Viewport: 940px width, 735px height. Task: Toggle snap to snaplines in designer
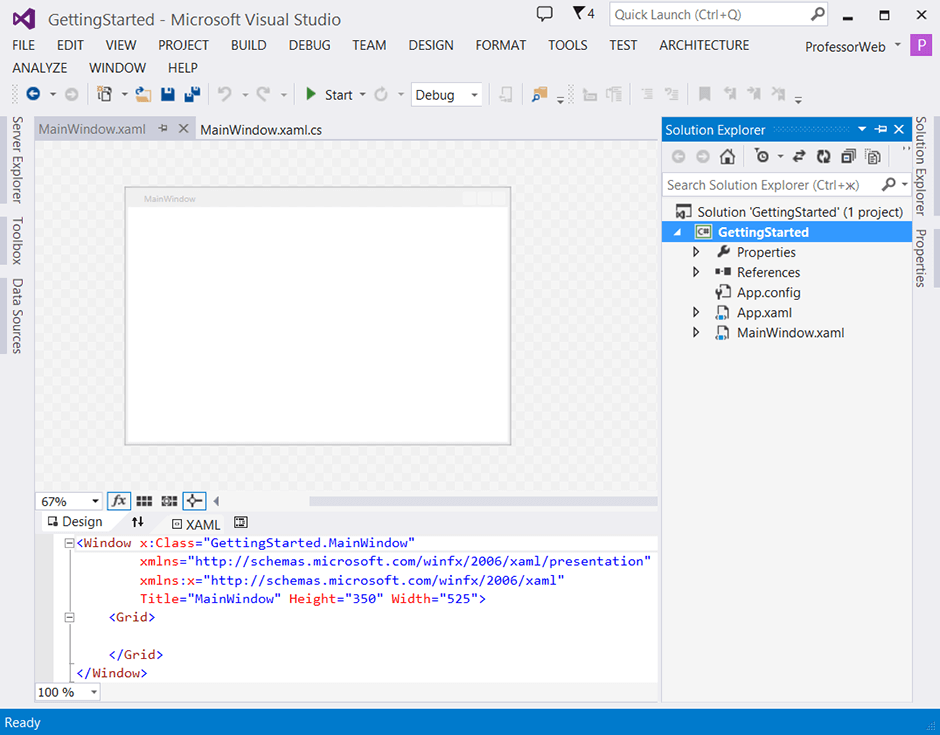click(x=194, y=501)
